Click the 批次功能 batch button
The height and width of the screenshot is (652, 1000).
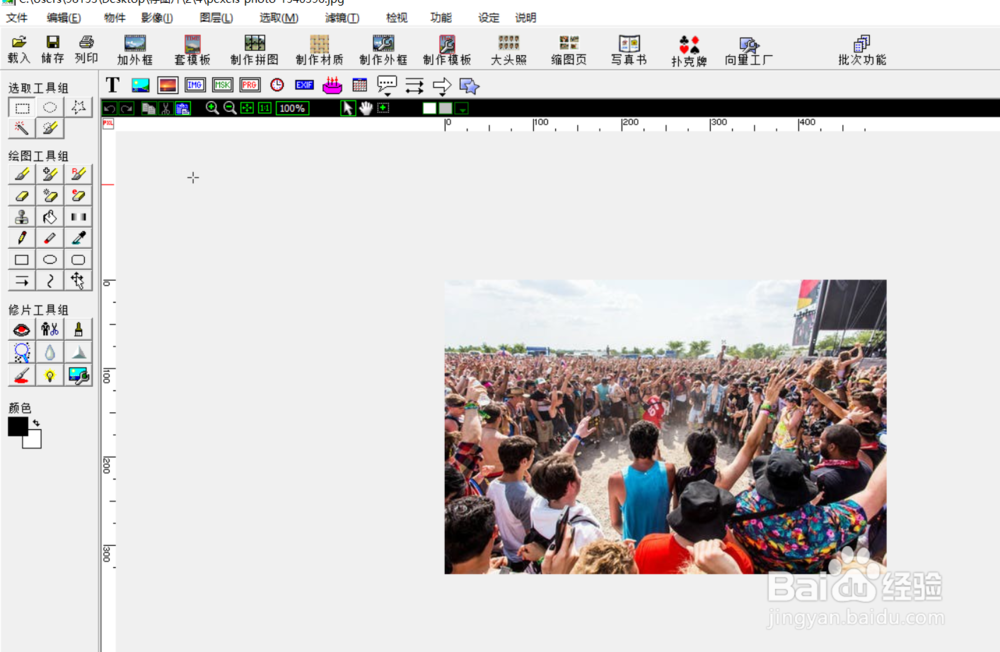[862, 50]
